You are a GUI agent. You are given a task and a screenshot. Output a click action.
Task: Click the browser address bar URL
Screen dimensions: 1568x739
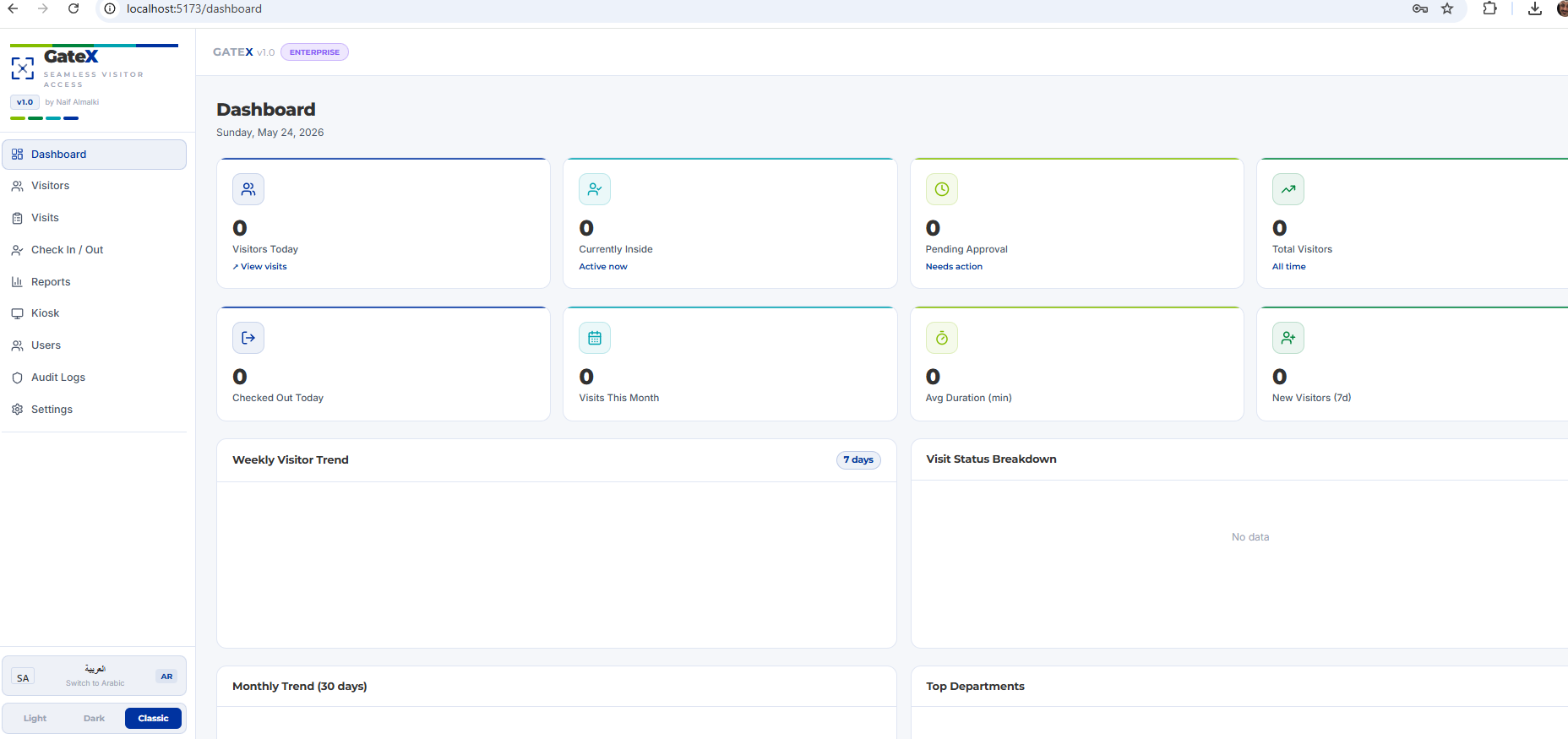click(x=194, y=8)
